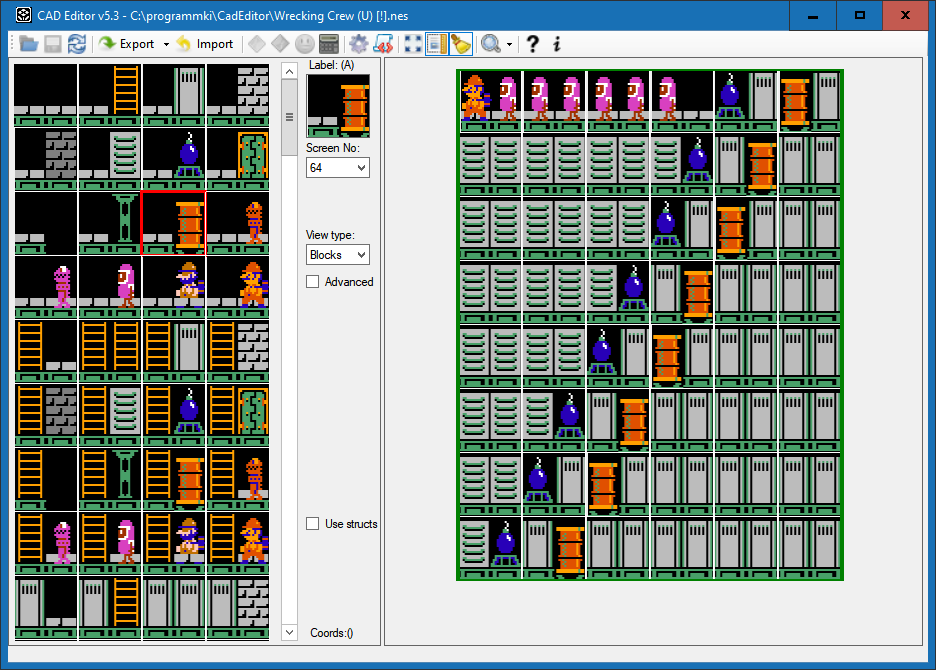Click the four-arrows expand icon
936x670 pixels.
click(x=412, y=44)
